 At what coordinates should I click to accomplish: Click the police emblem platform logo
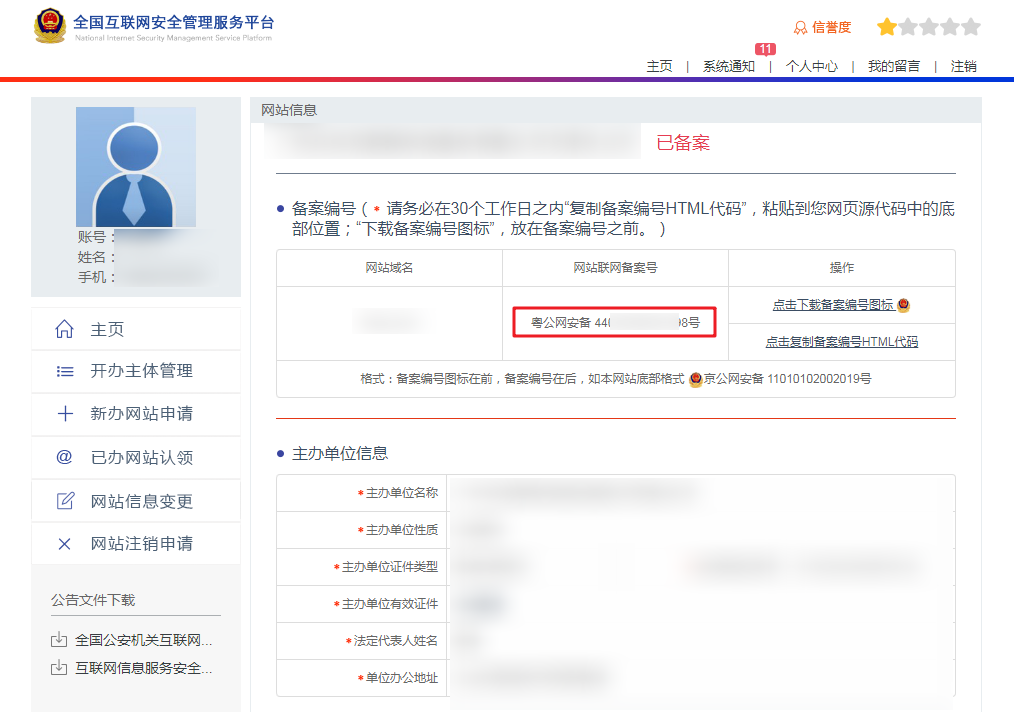(x=50, y=28)
